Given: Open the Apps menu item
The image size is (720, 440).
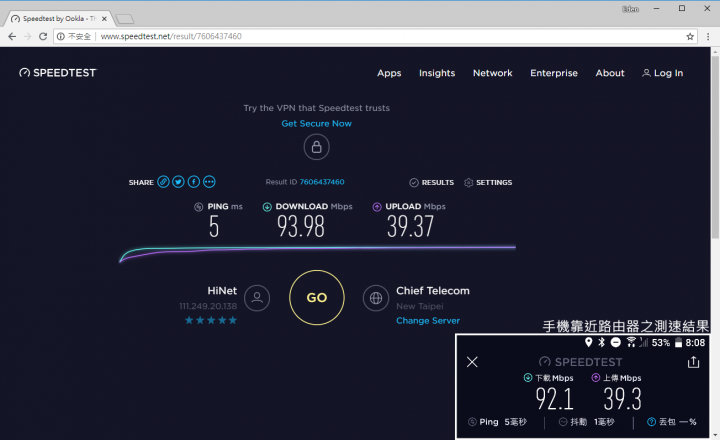Looking at the screenshot, I should point(389,73).
